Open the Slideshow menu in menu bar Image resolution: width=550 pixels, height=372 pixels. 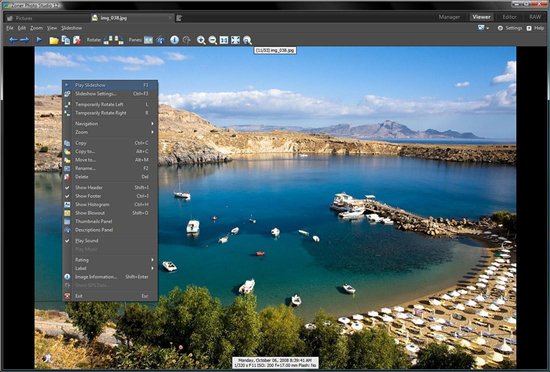pyautogui.click(x=72, y=28)
